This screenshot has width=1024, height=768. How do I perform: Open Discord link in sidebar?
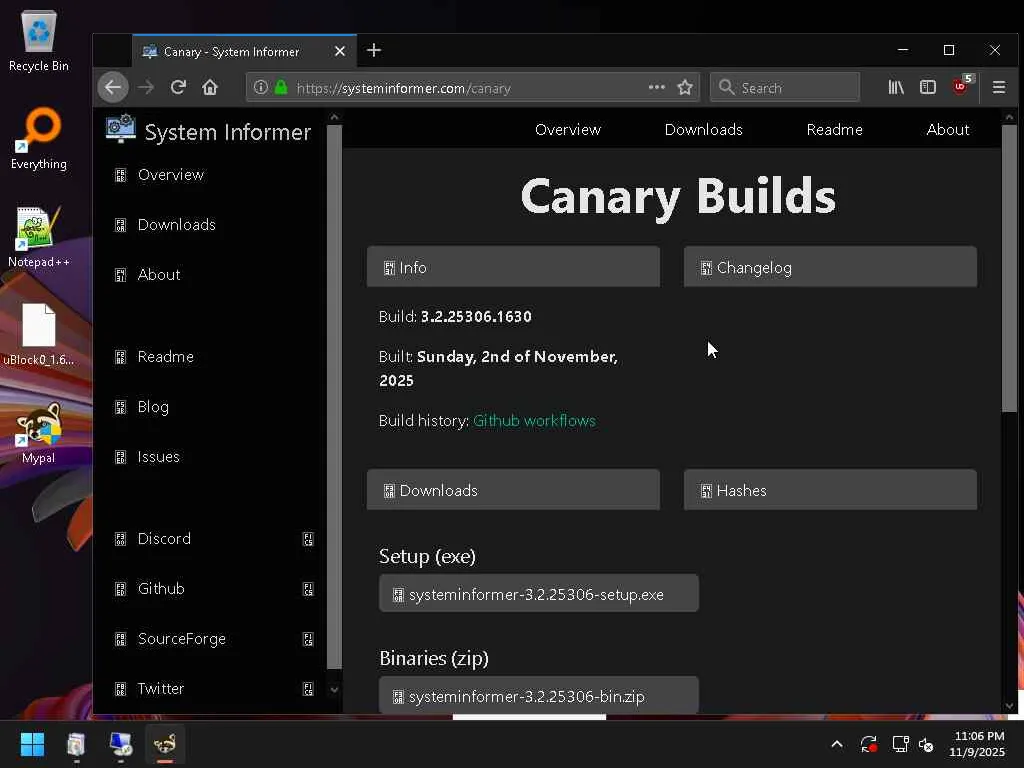[164, 539]
